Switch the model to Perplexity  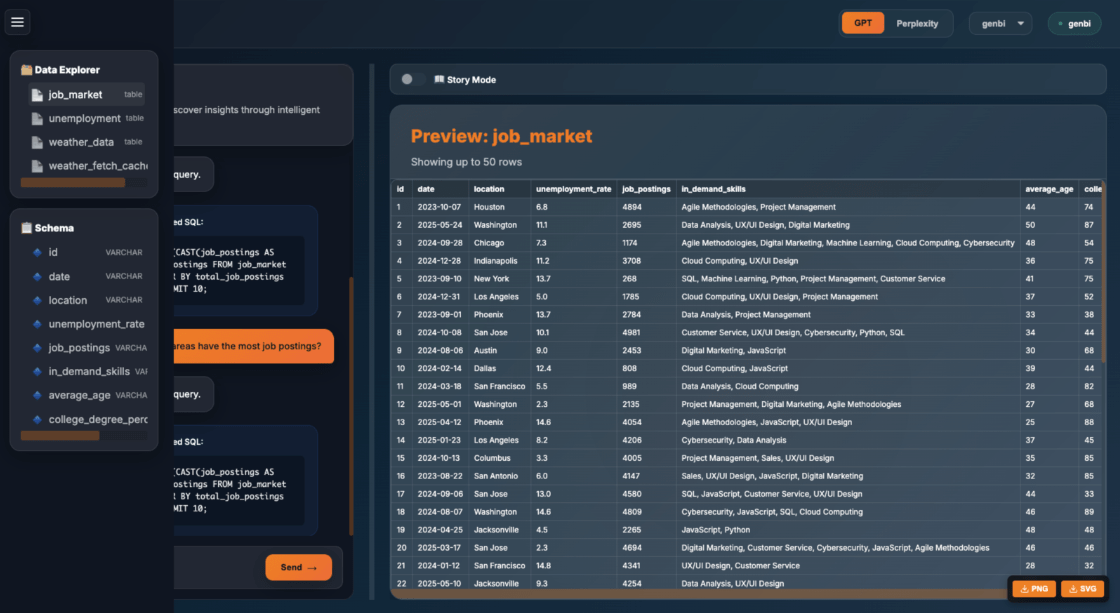coord(917,23)
